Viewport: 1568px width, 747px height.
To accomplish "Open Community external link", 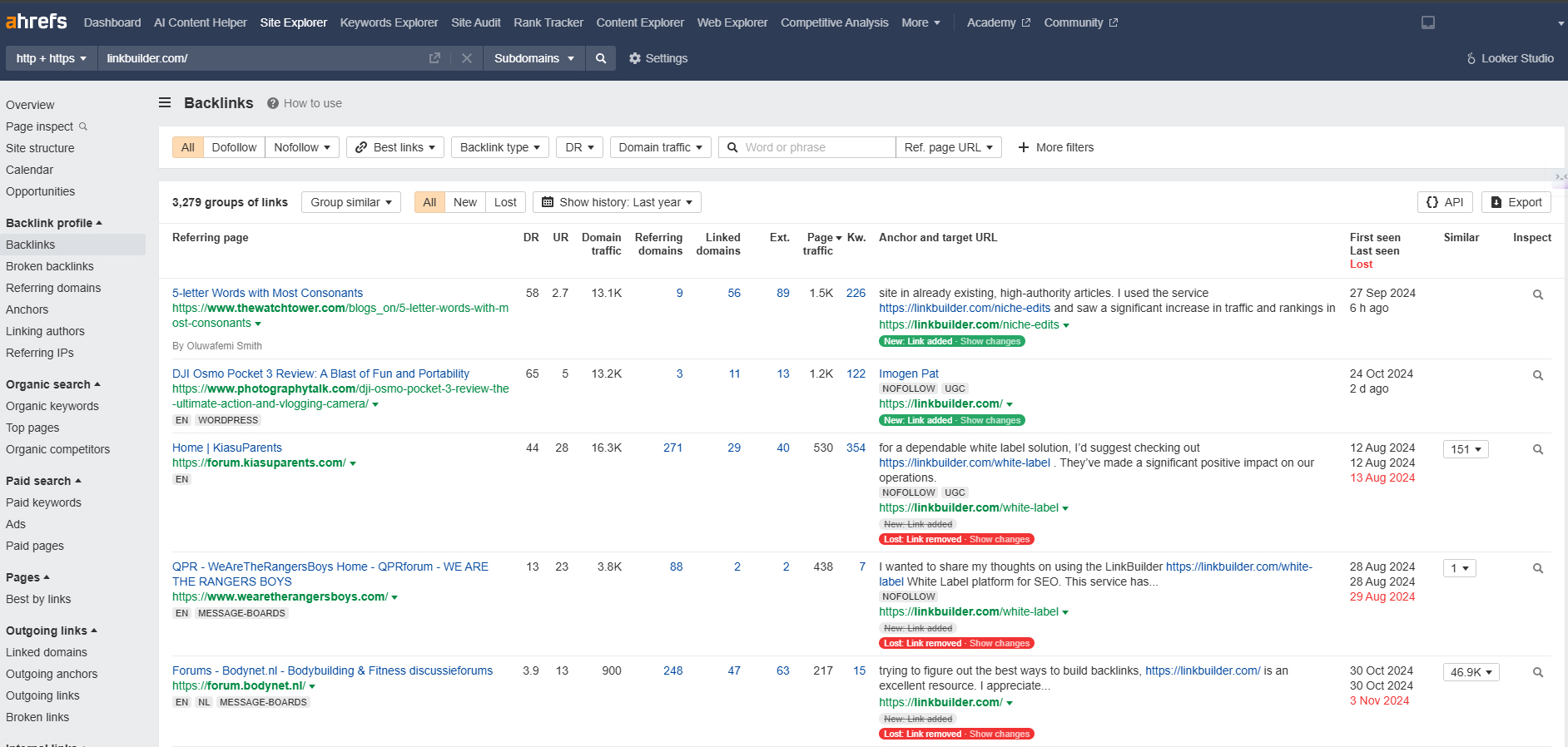I will click(x=1080, y=22).
